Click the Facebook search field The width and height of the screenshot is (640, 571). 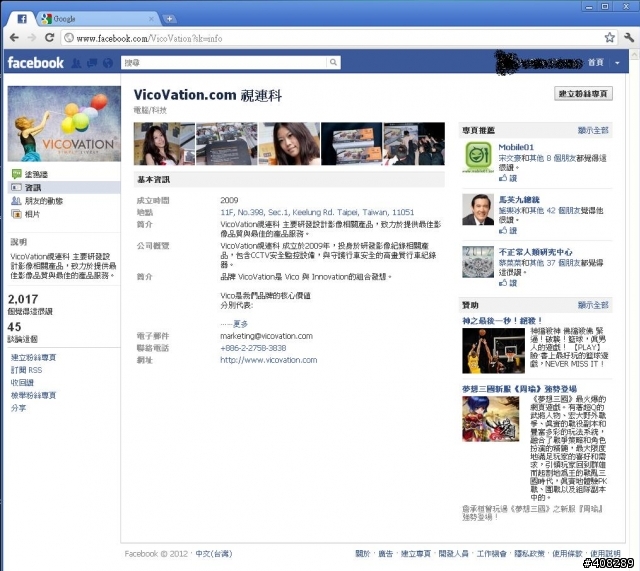coord(224,62)
